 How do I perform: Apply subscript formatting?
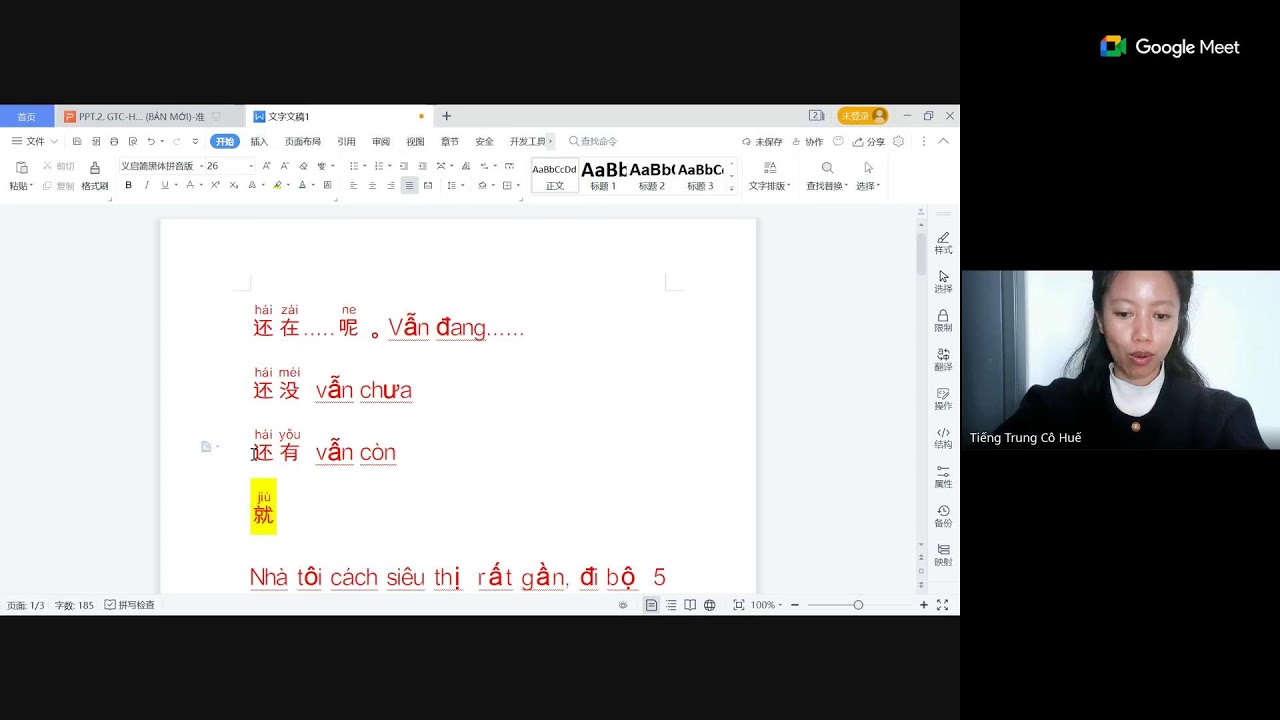(x=233, y=185)
